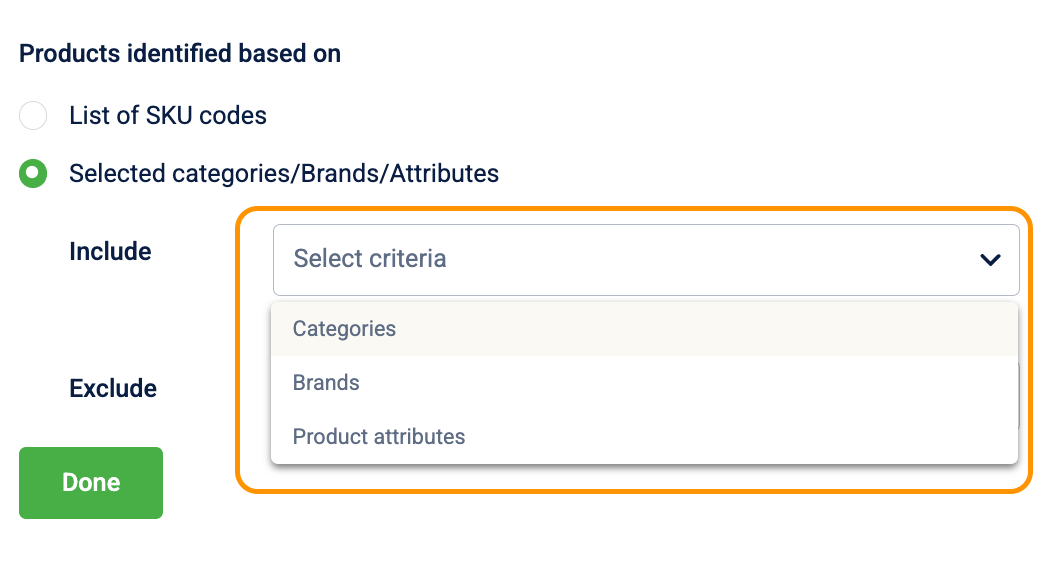
Task: Click the green "Selected categories/Brands/Attributes" radio button
Action: (33, 174)
